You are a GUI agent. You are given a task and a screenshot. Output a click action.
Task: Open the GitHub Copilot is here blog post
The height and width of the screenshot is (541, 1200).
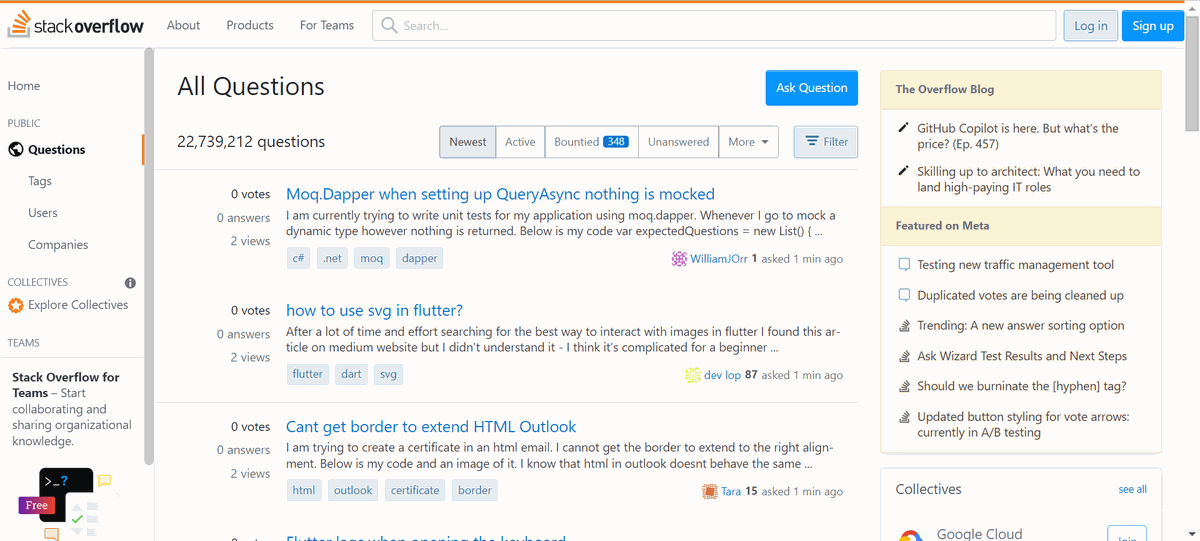coord(1018,136)
